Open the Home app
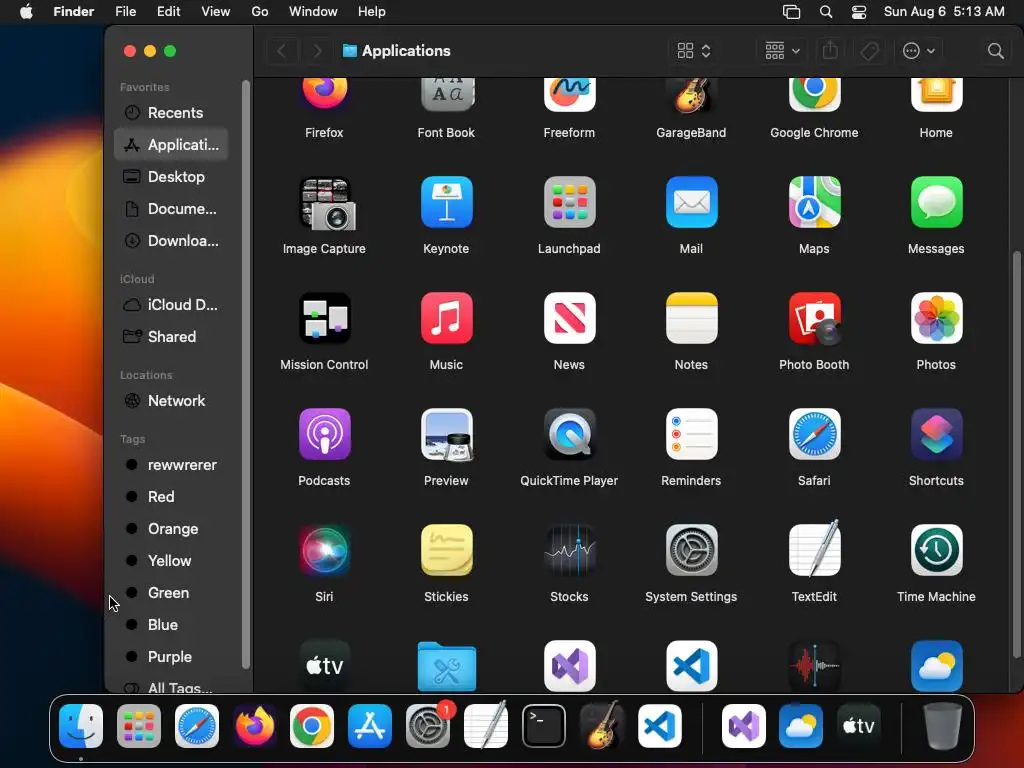1024x768 pixels. tap(936, 95)
